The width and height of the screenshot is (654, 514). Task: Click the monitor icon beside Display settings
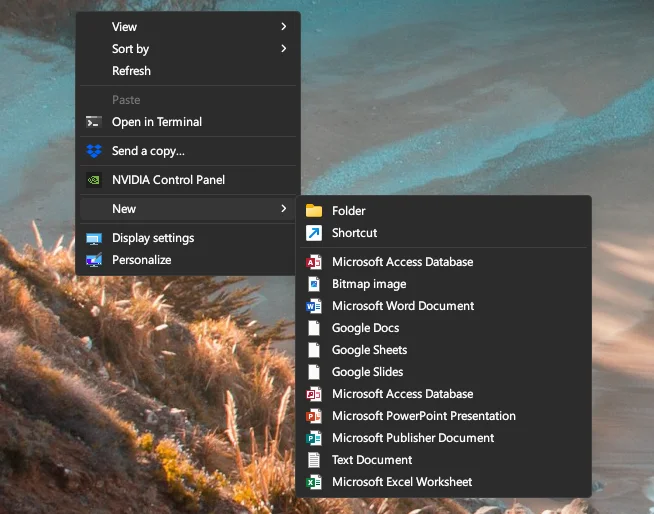tap(94, 238)
